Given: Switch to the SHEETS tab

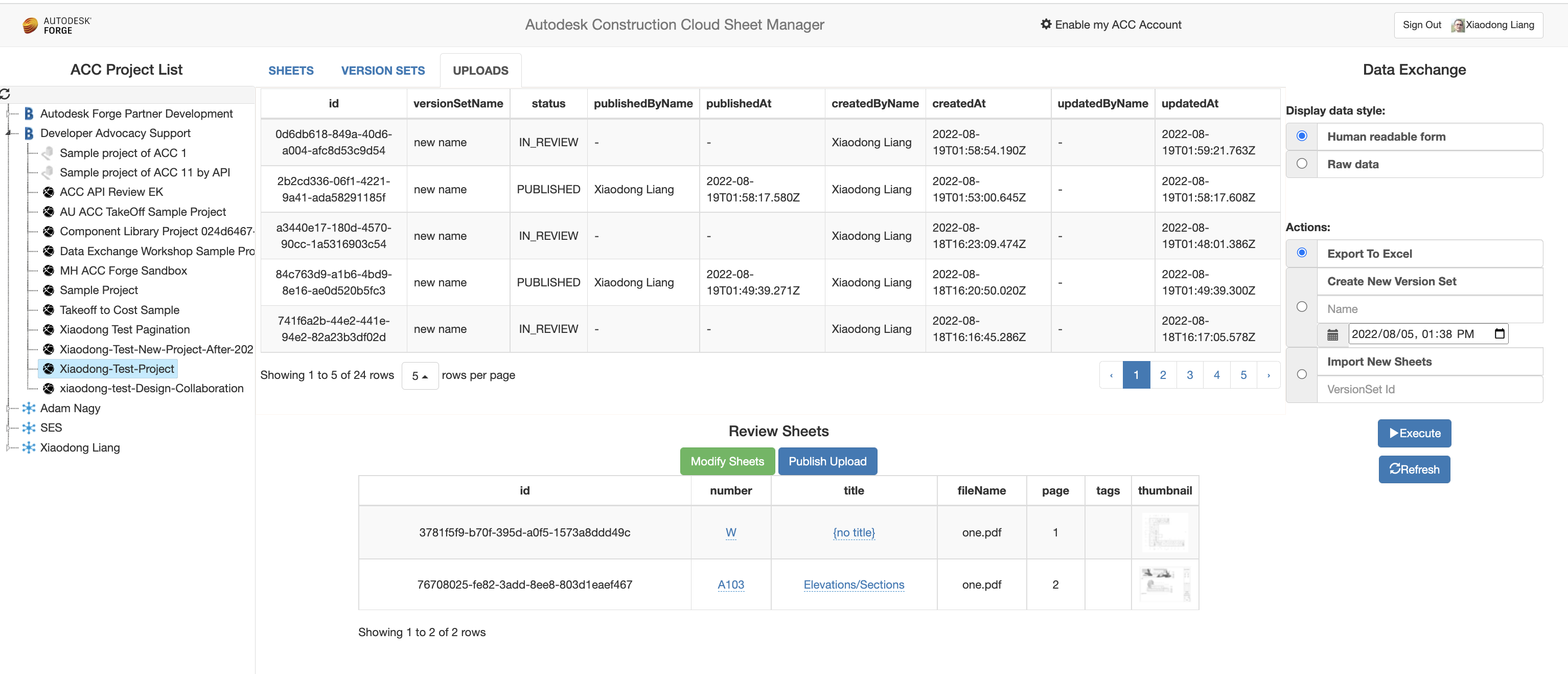Looking at the screenshot, I should (x=290, y=71).
